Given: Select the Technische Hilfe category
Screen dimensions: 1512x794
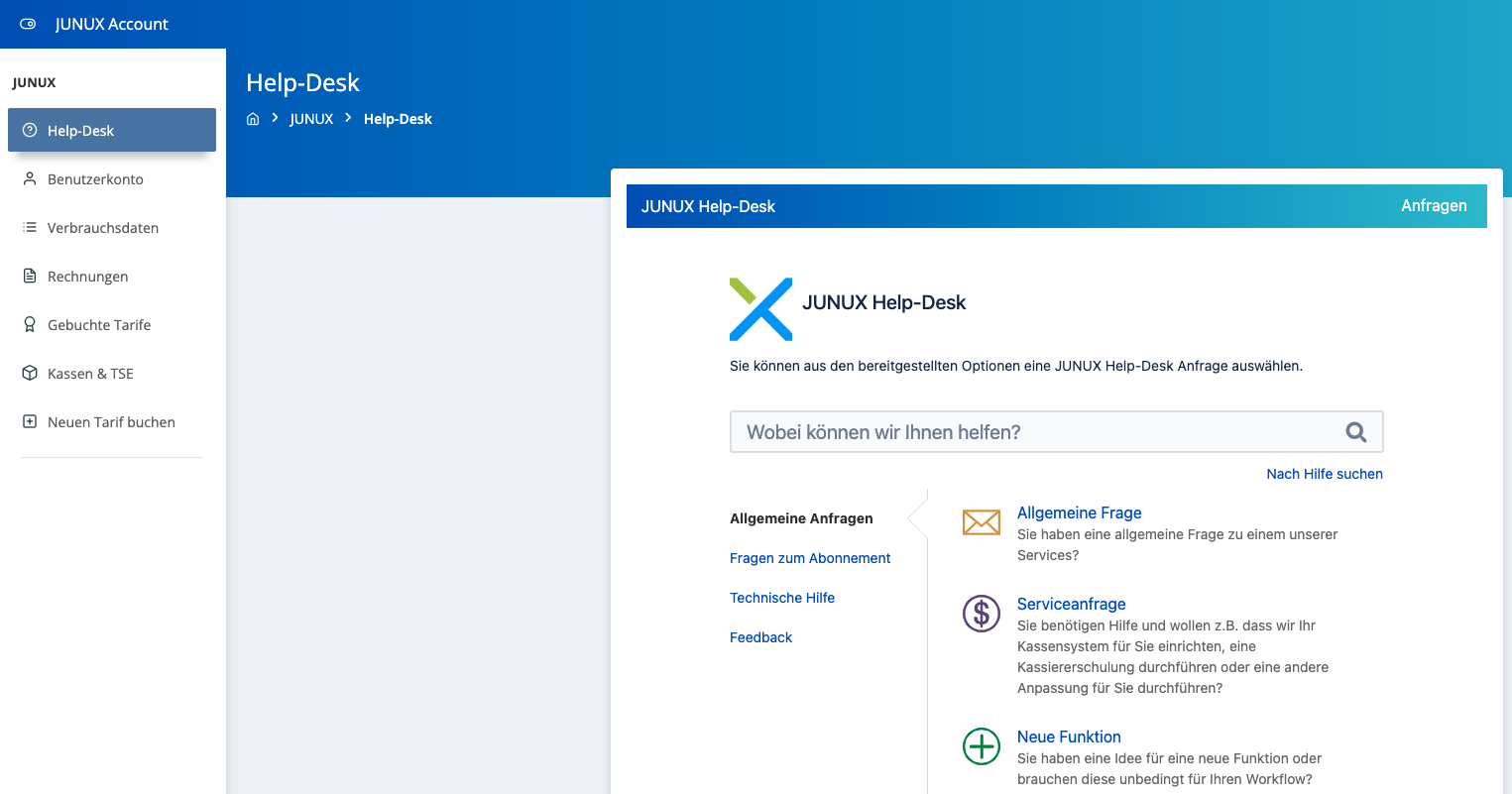Looking at the screenshot, I should click(x=782, y=598).
